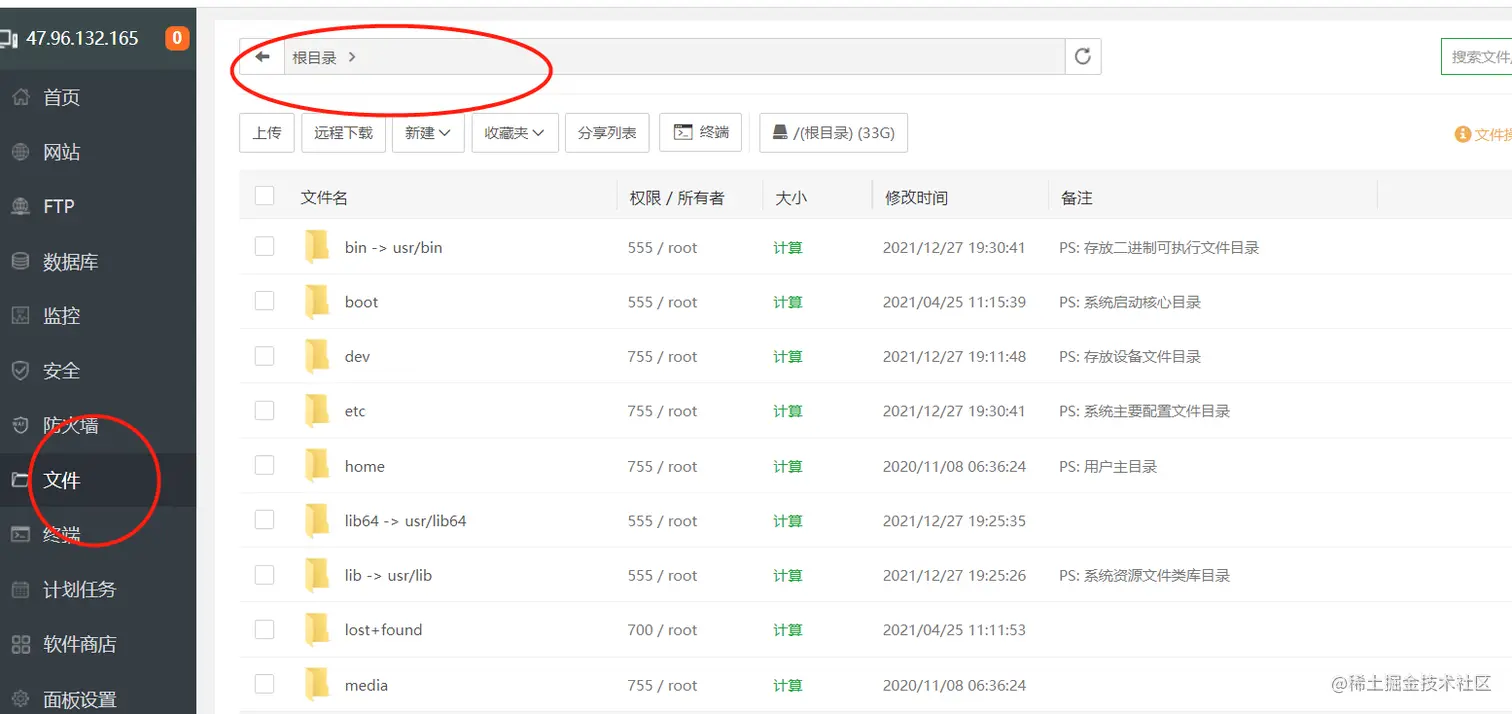Viewport: 1512px width, 714px height.
Task: Sort by 修改时间 column header
Action: coord(916,198)
